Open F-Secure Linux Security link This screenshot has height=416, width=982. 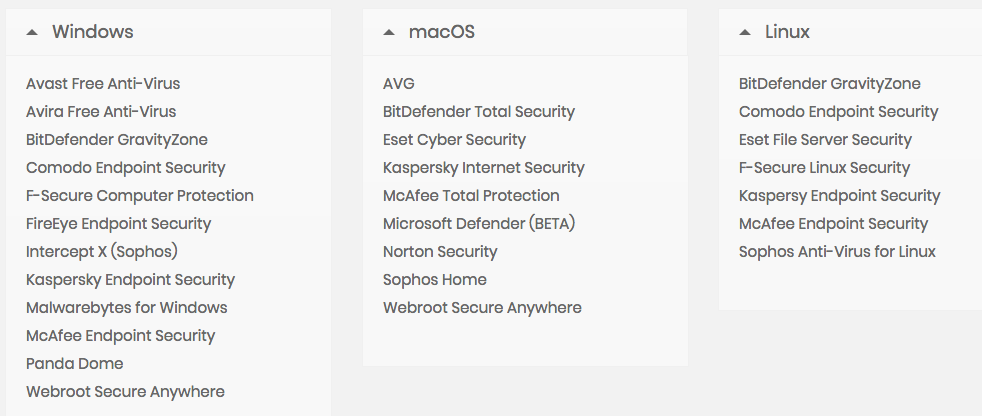(824, 168)
